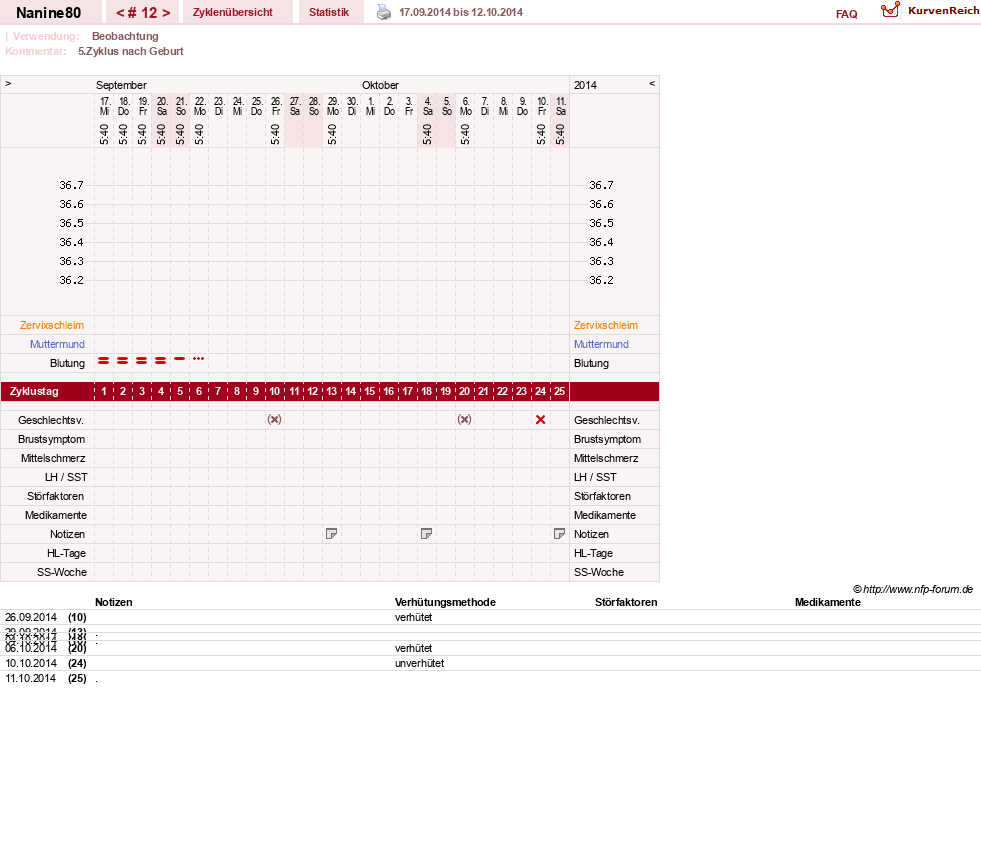This screenshot has width=981, height=861.
Task: Open the note icon on cycle day 18
Action: tap(427, 534)
